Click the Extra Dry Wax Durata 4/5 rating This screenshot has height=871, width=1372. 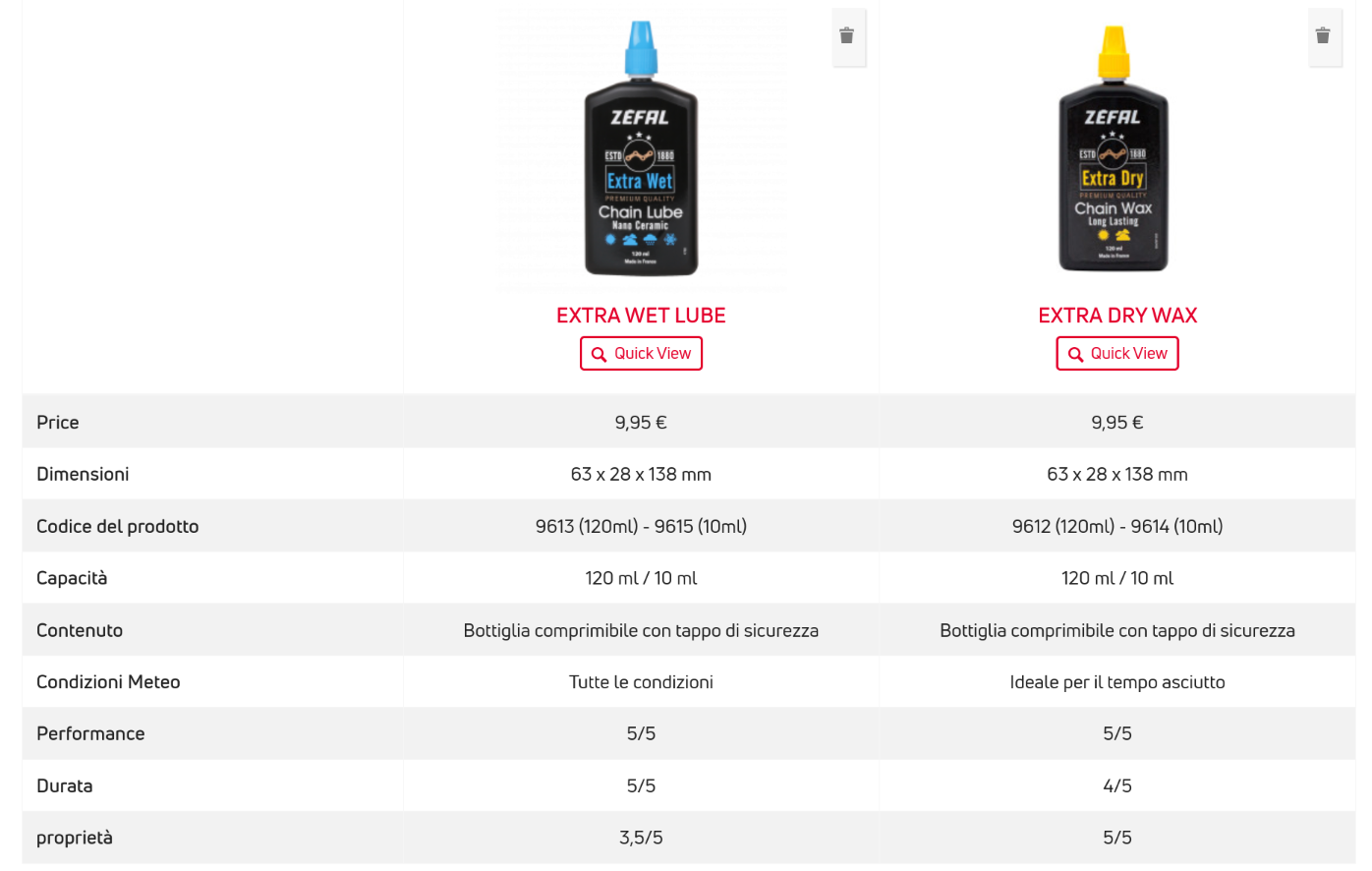(x=1117, y=786)
